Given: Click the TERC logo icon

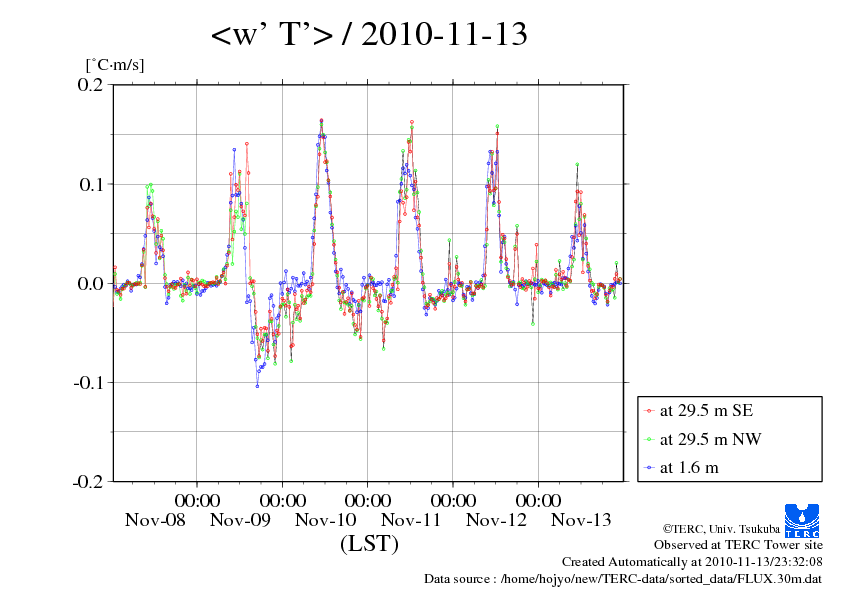Looking at the screenshot, I should pyautogui.click(x=802, y=521).
